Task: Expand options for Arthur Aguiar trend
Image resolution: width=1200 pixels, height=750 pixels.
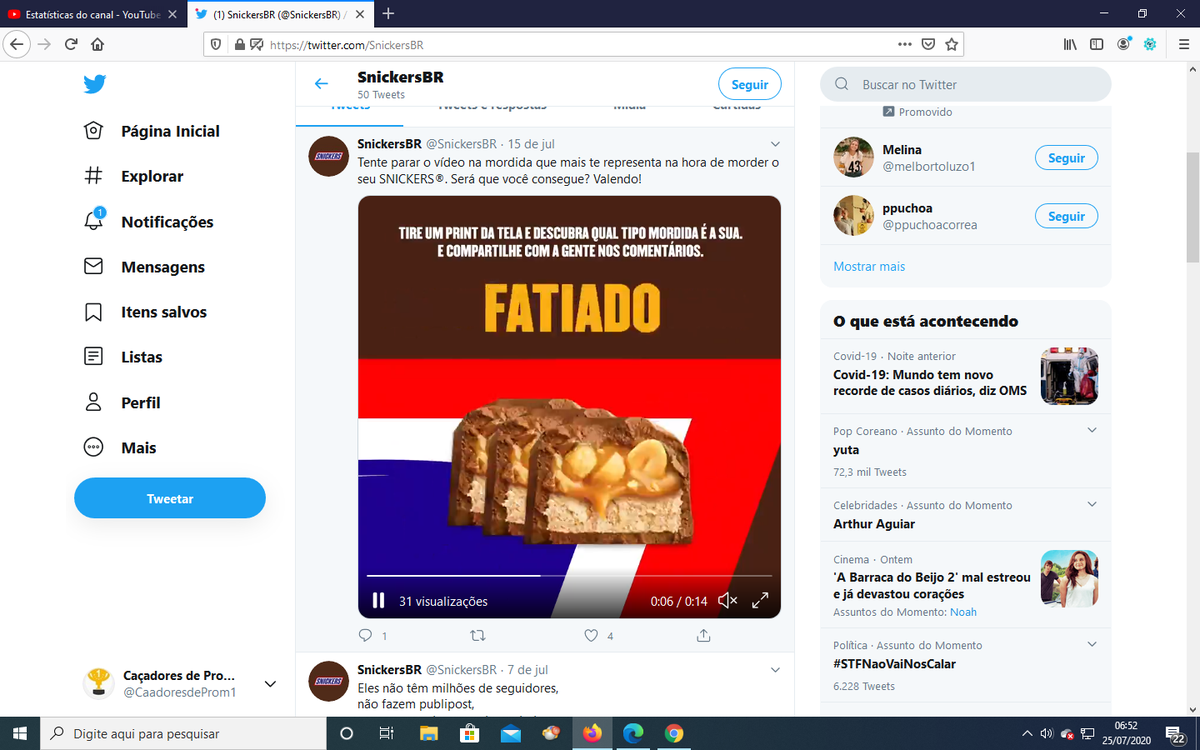Action: [1092, 505]
